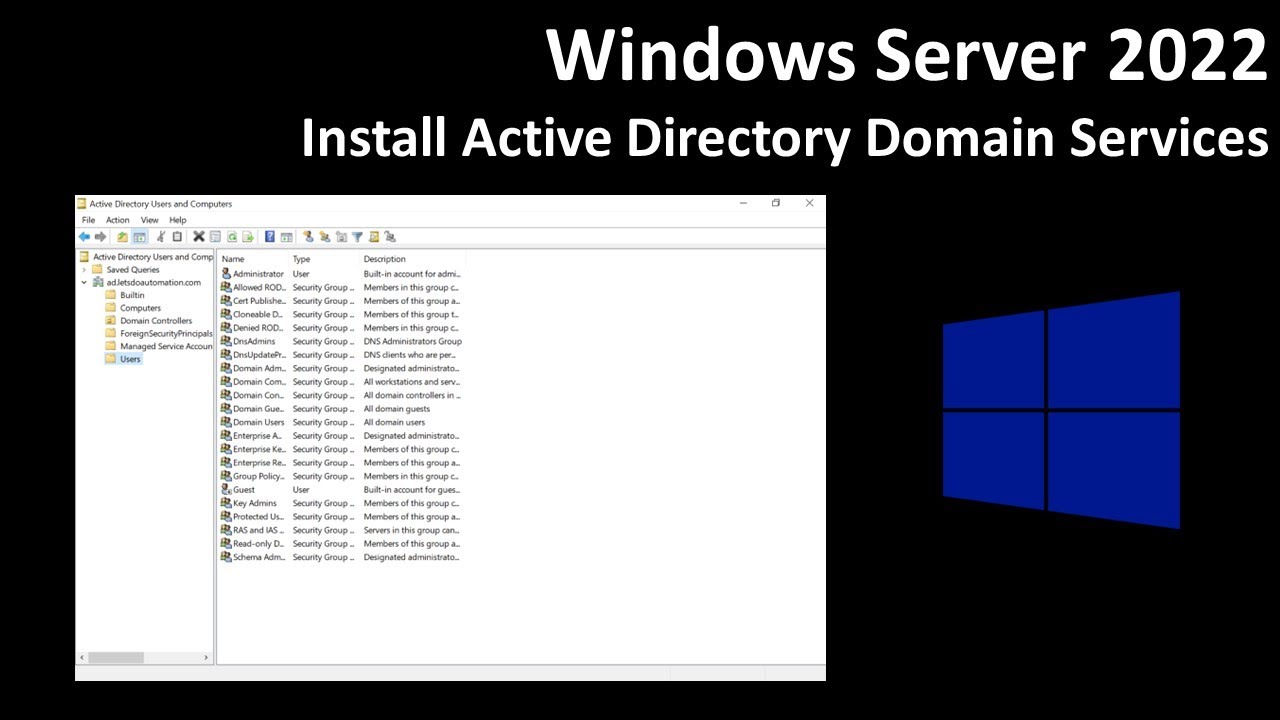Open the Action menu
1280x720 pixels.
click(x=118, y=220)
